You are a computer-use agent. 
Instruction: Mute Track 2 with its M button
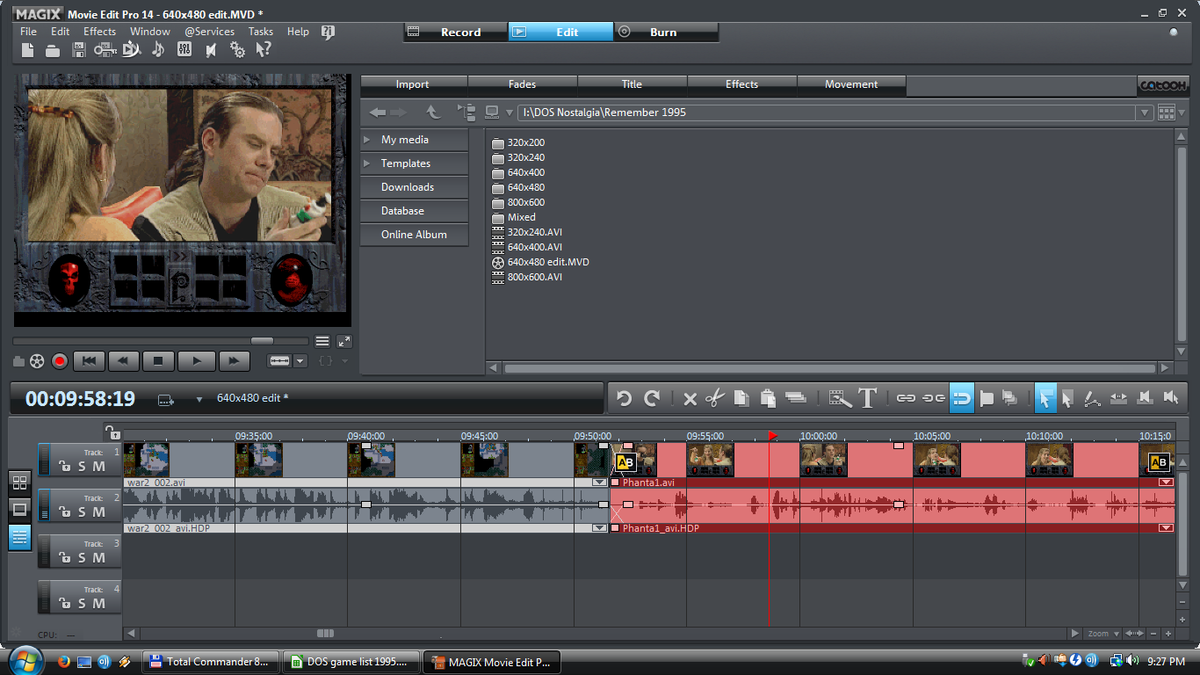[99, 512]
